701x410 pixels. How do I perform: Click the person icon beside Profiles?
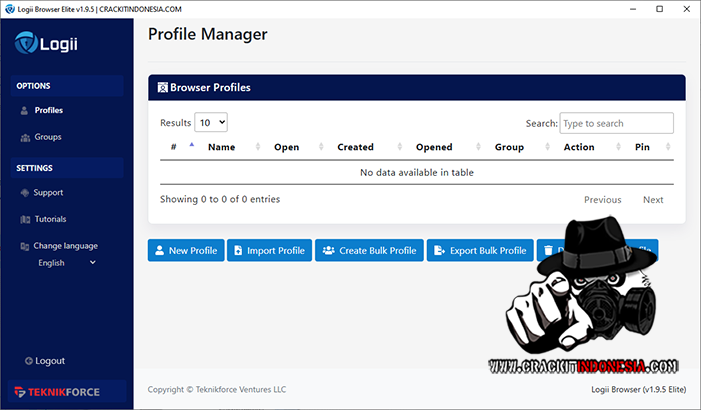click(x=24, y=110)
